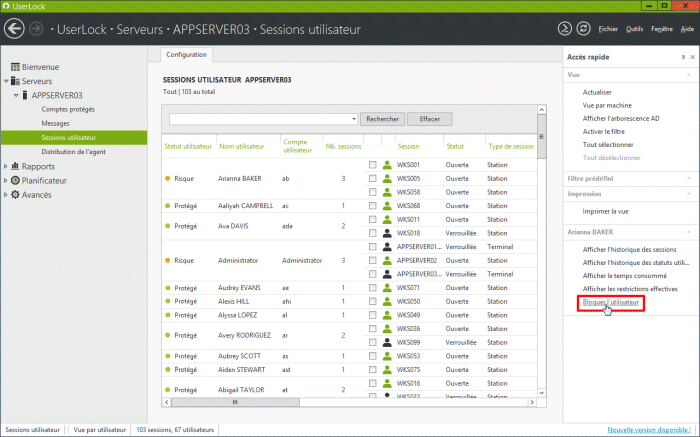The width and height of the screenshot is (700, 437).
Task: Check the WKS001 session checkbox
Action: click(372, 165)
